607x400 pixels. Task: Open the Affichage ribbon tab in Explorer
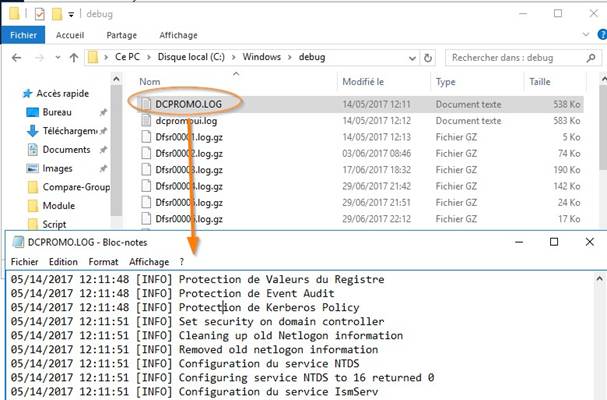pyautogui.click(x=178, y=35)
